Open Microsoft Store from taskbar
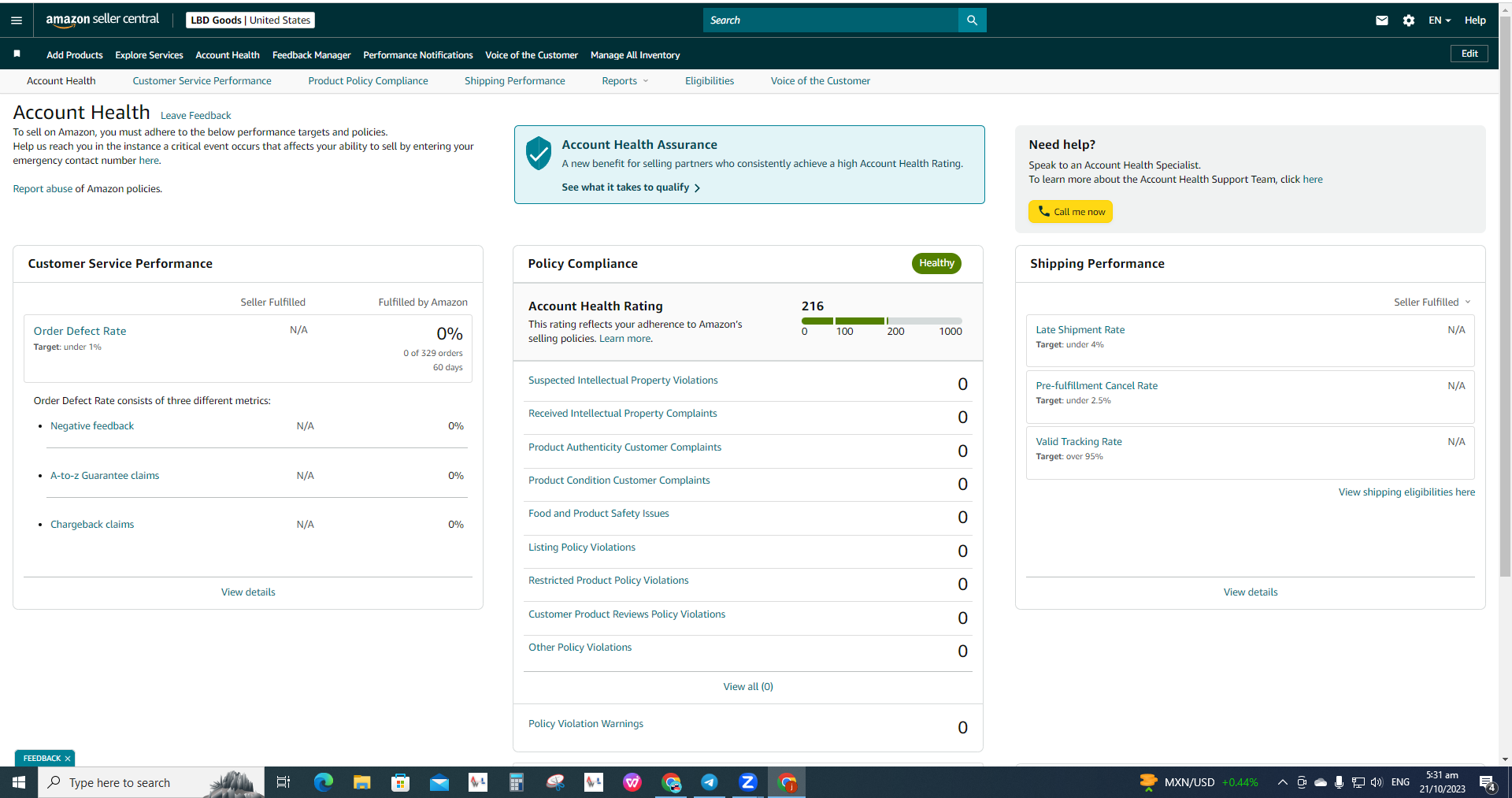This screenshot has height=798, width=1512. (x=400, y=782)
